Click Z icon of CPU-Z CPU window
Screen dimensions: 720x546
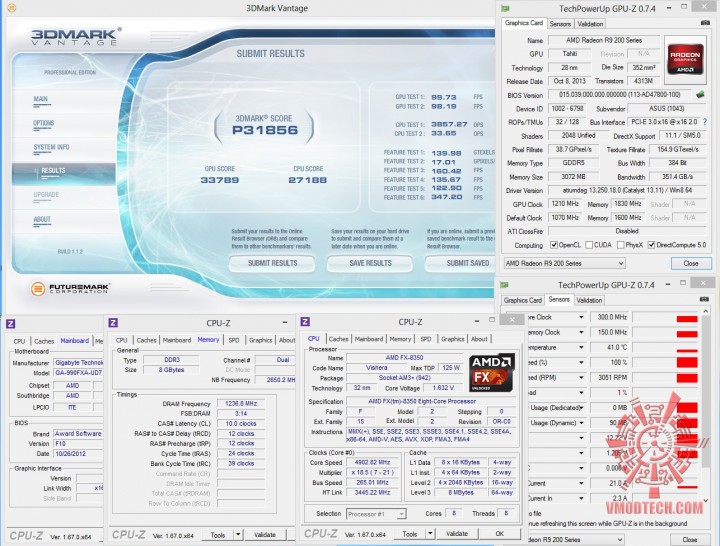[x=305, y=322]
